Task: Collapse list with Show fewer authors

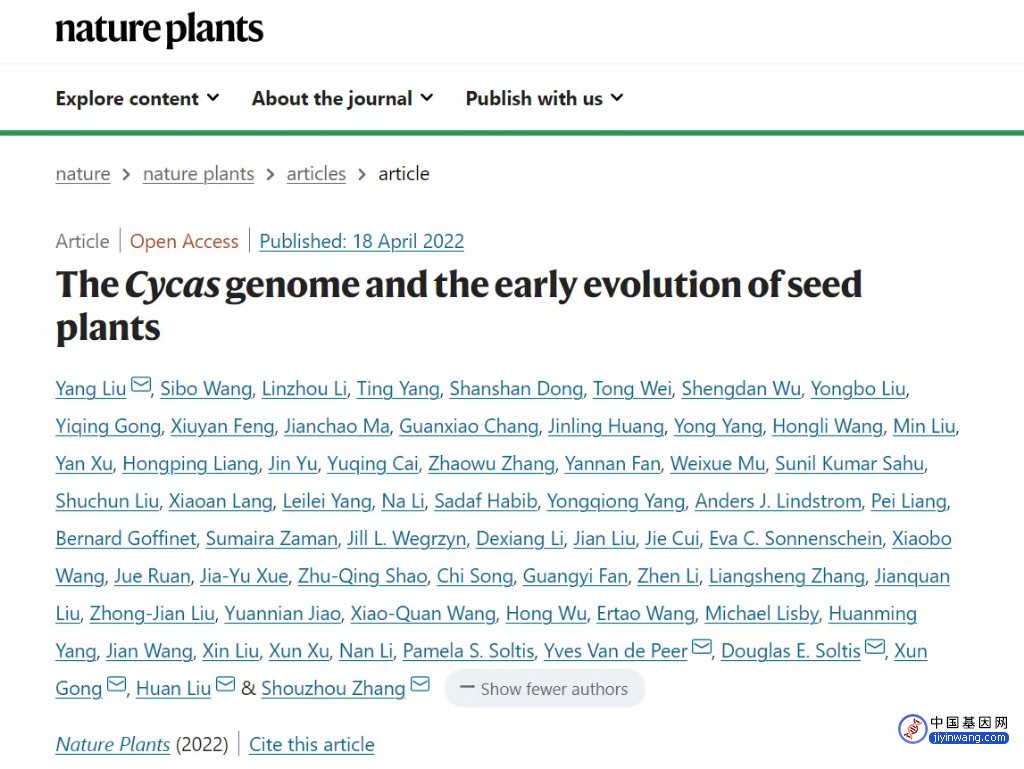Action: 545,689
